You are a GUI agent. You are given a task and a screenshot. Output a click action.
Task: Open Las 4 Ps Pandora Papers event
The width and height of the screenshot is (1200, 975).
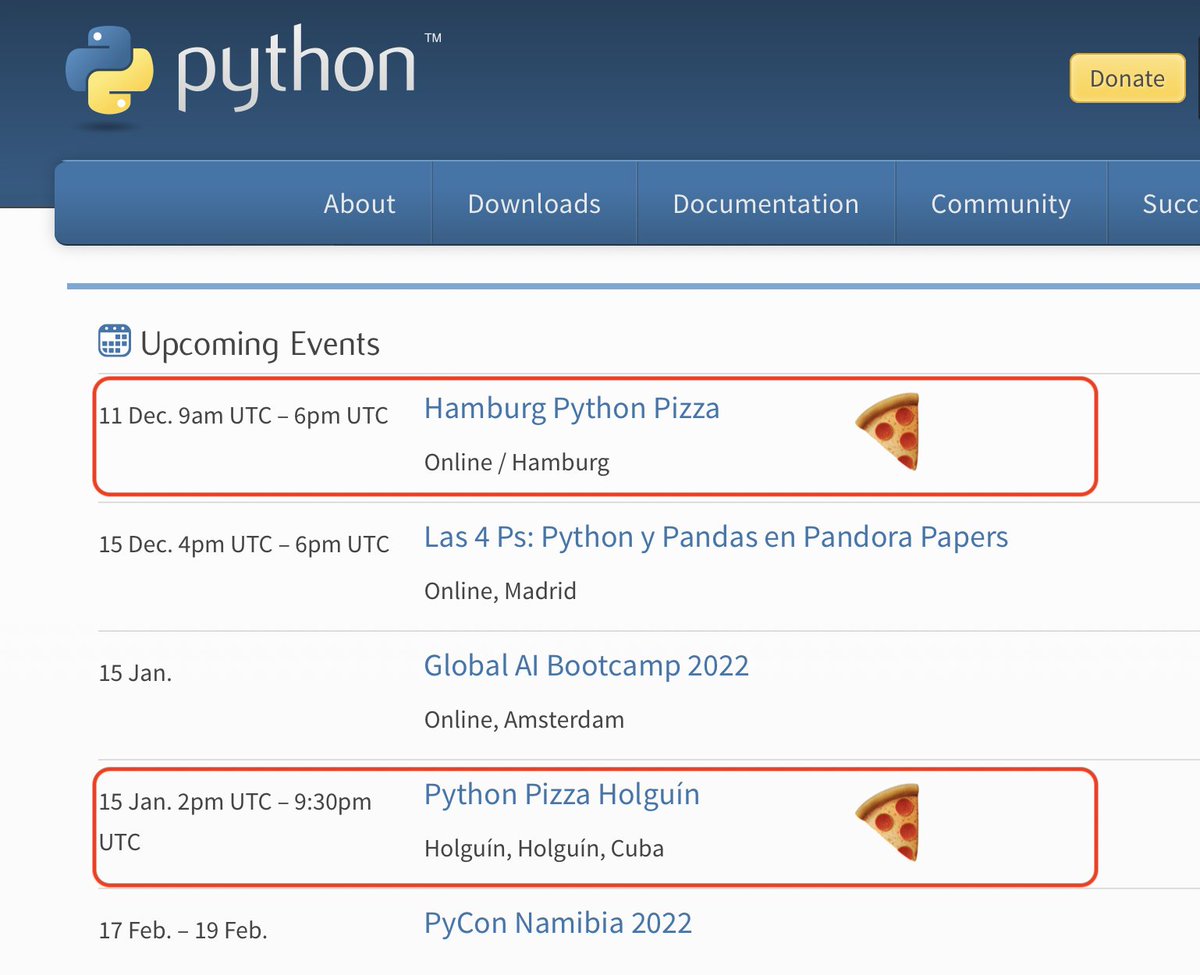715,537
